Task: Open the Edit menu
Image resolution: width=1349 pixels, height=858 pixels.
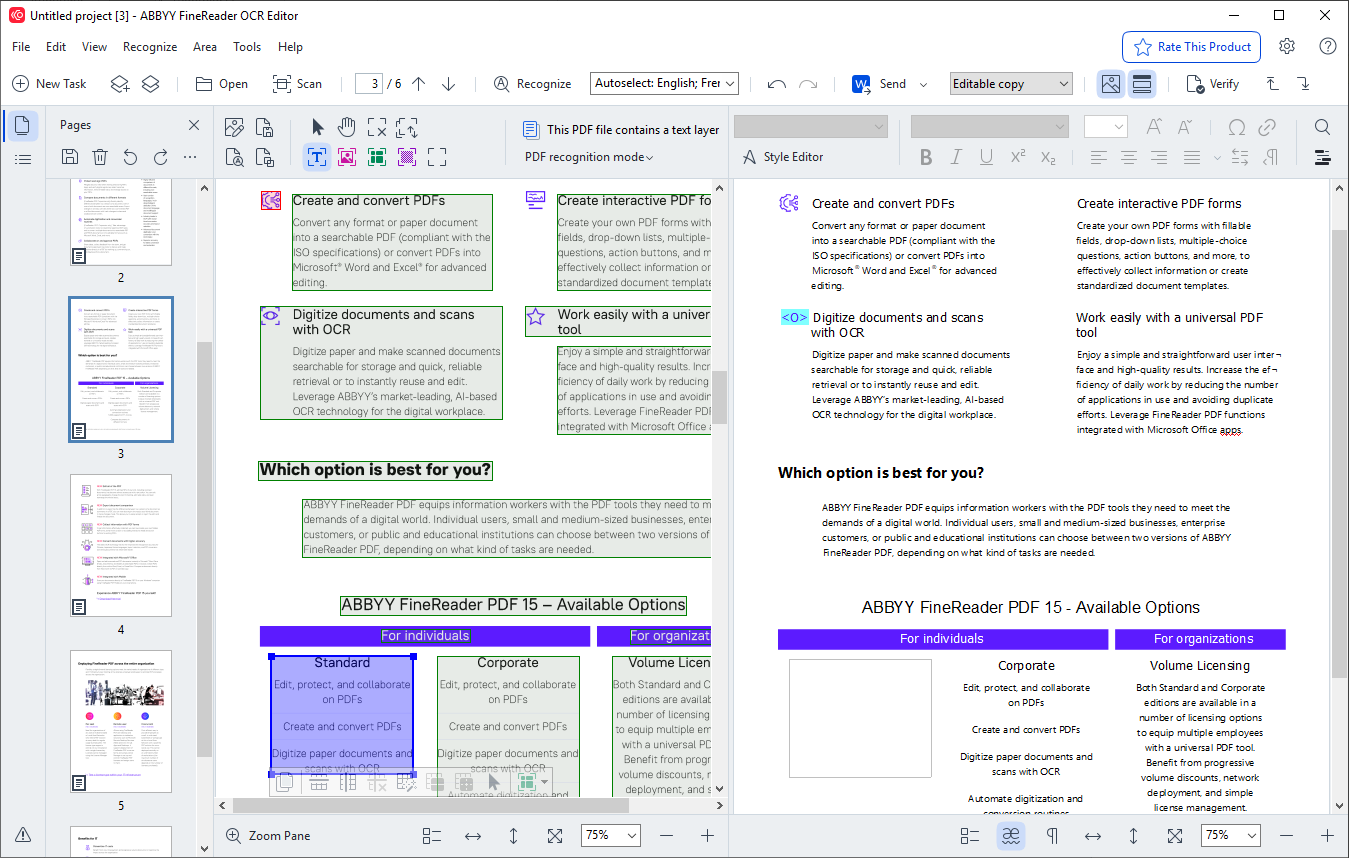Action: tap(56, 47)
